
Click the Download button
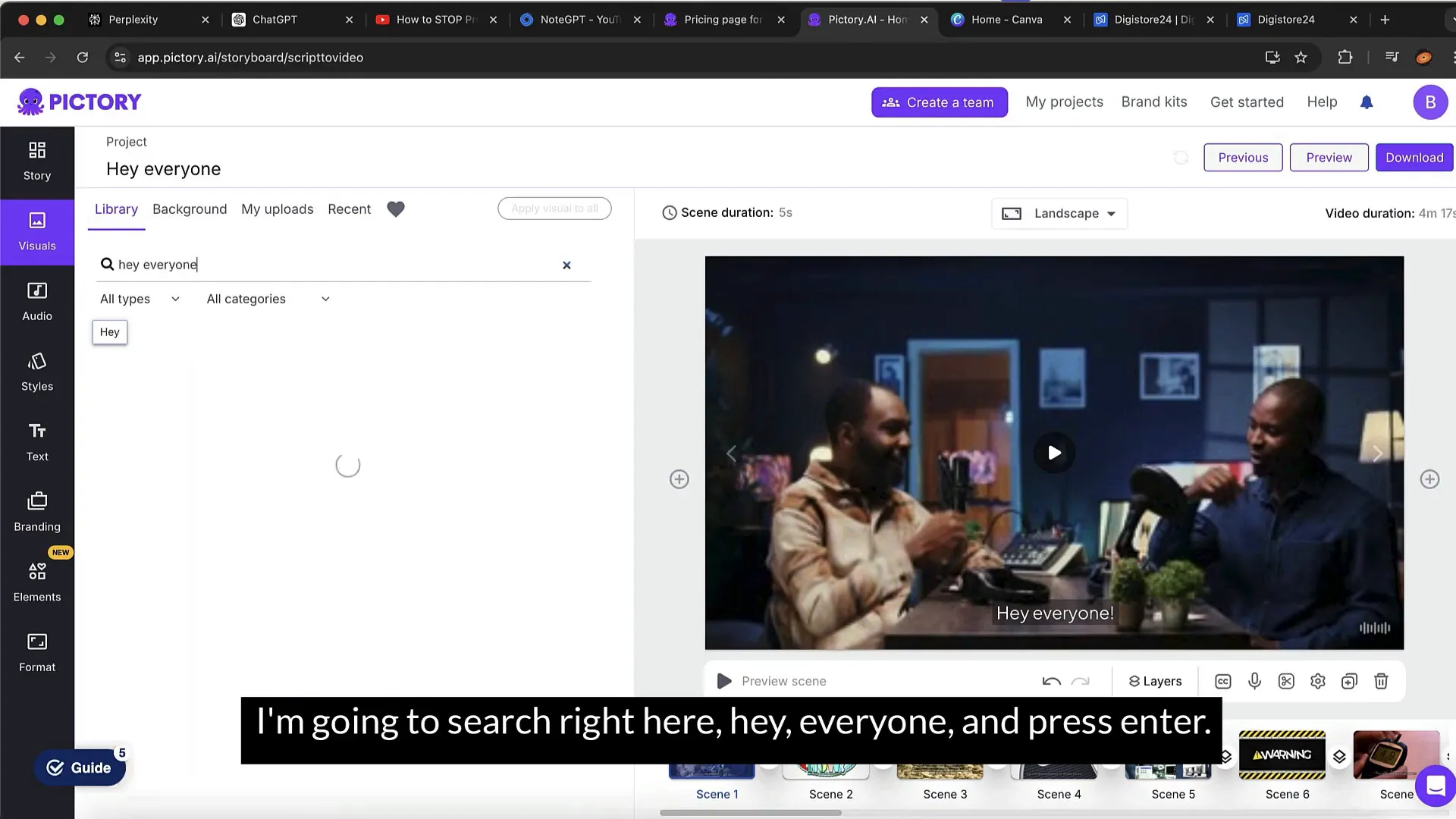pos(1414,157)
